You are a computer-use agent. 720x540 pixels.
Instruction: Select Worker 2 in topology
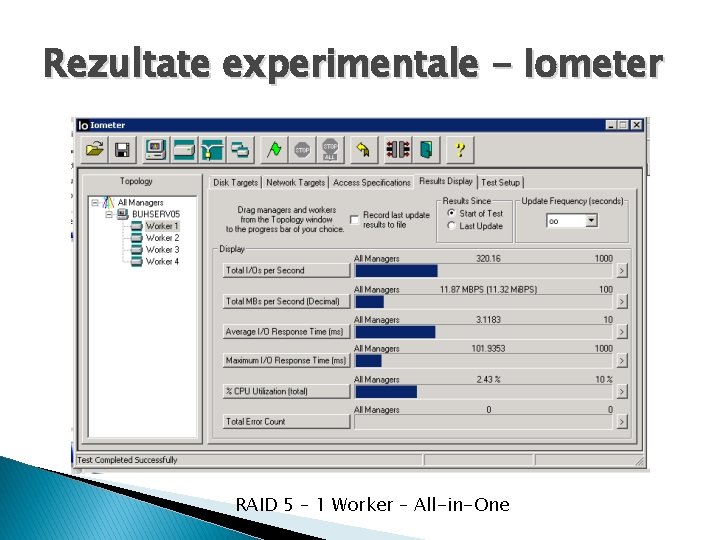coord(162,238)
